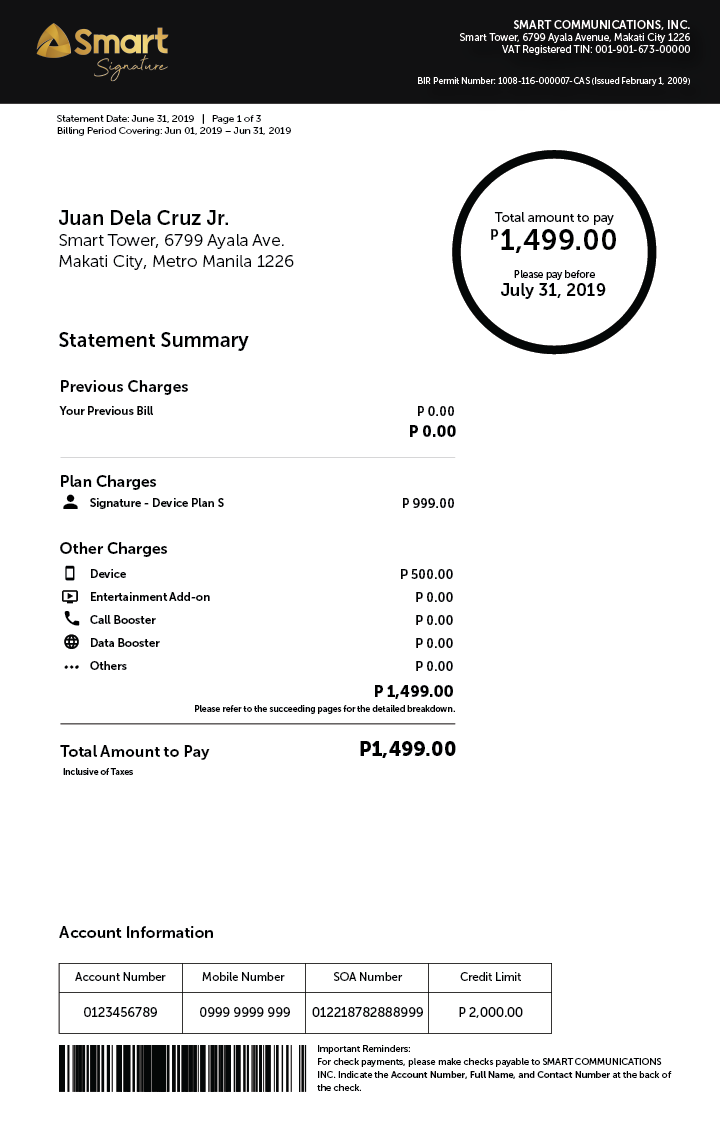
Task: Click the Total Amount to Pay P1,499.00 figure
Action: pos(407,749)
